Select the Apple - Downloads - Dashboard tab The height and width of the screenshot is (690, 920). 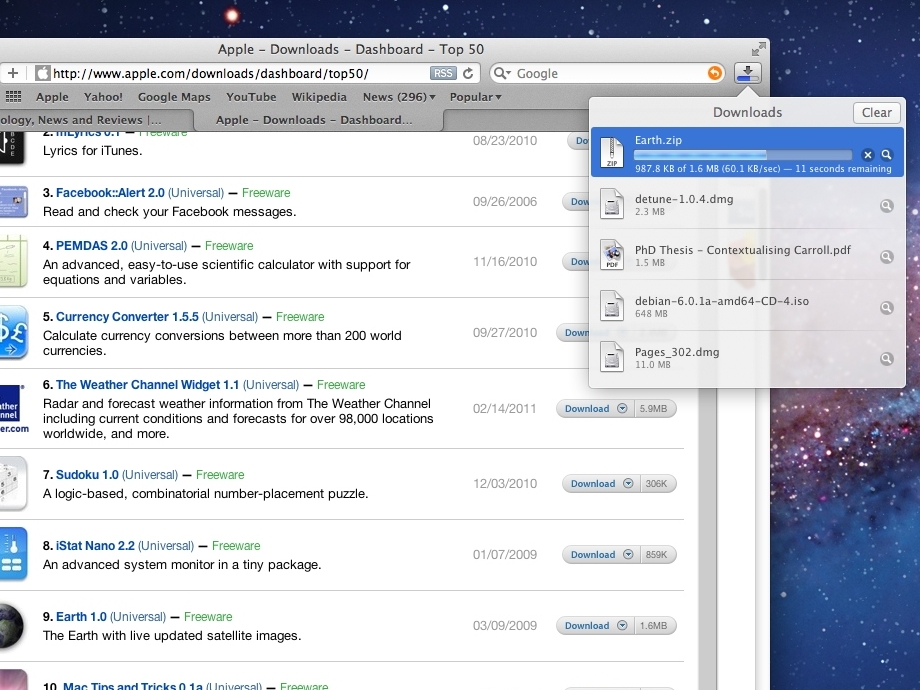[x=317, y=120]
